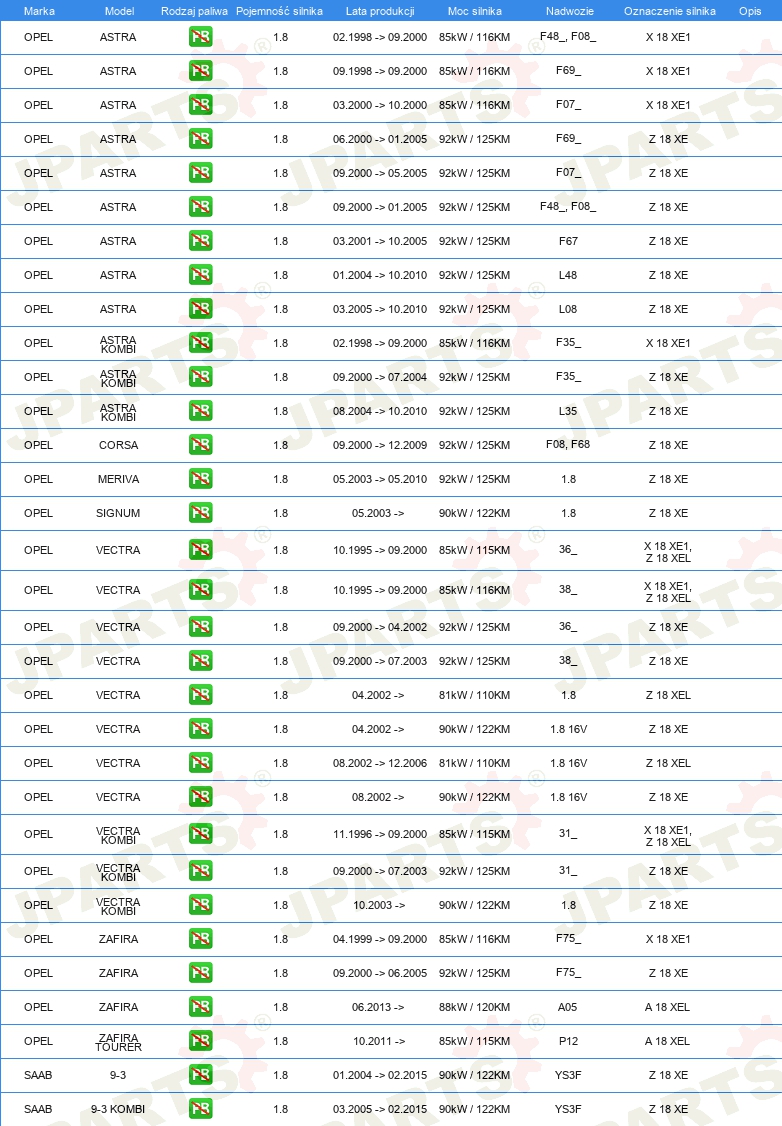Click fuel icon in ASTRA 06.2000 F69_ row
The width and height of the screenshot is (782, 1126).
[x=200, y=139]
